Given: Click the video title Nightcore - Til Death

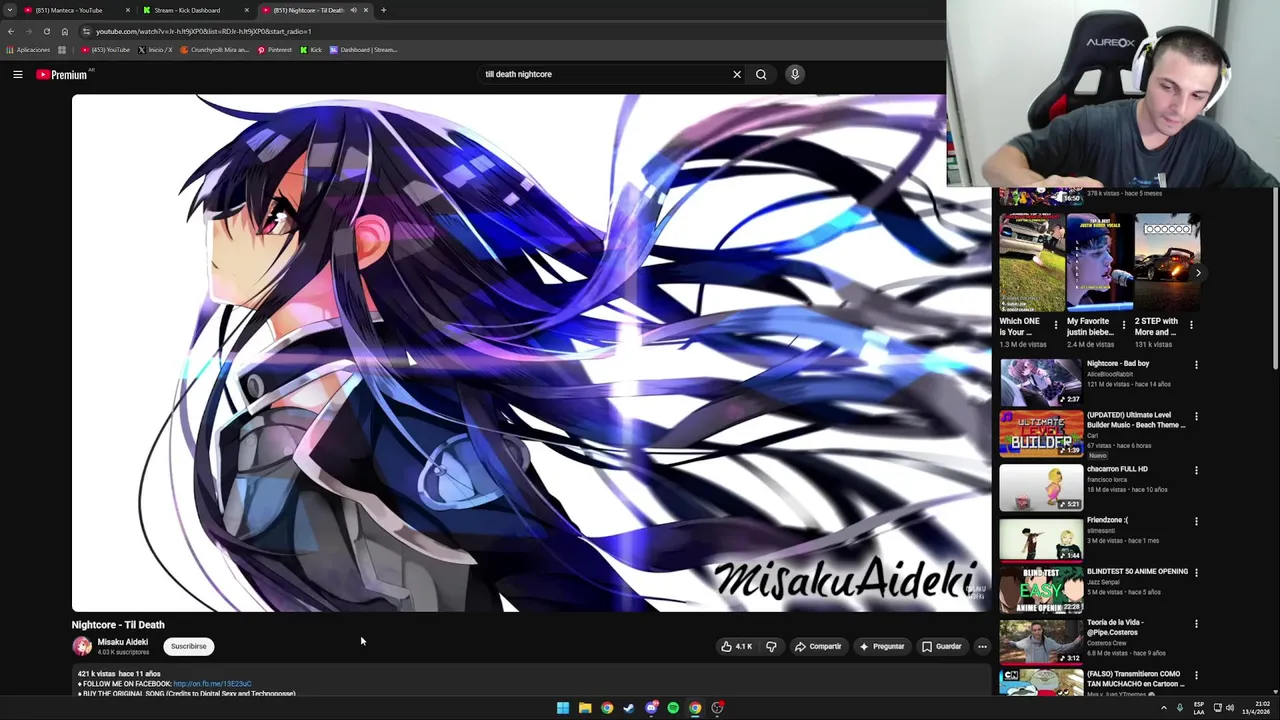Looking at the screenshot, I should point(118,625).
